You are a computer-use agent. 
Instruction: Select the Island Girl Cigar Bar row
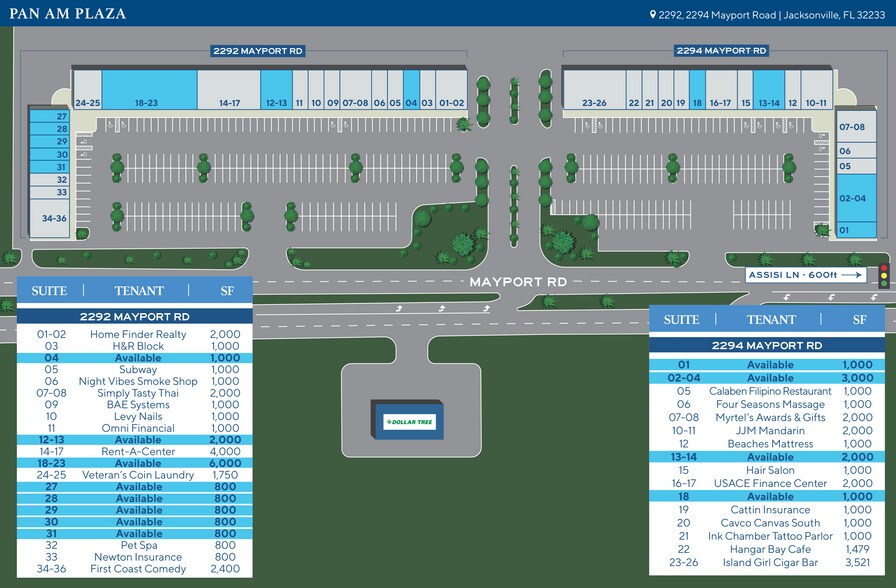pyautogui.click(x=767, y=562)
